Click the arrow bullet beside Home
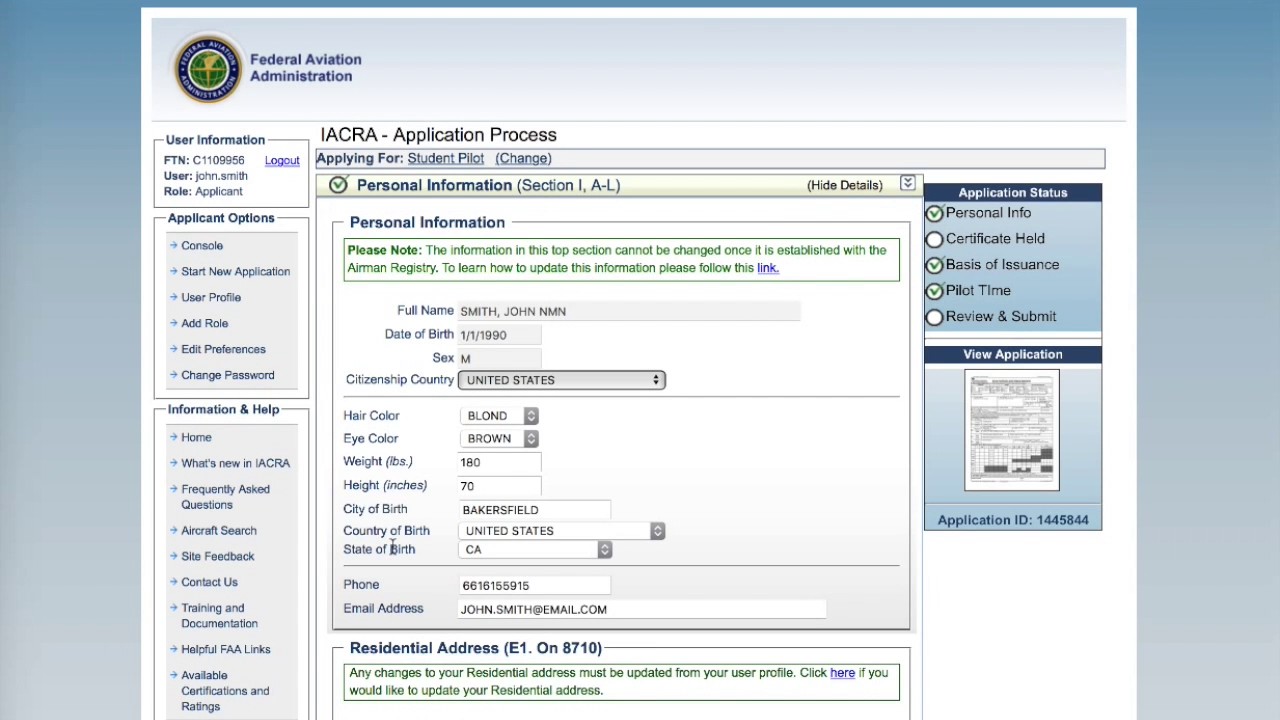This screenshot has height=720, width=1280. click(x=173, y=437)
